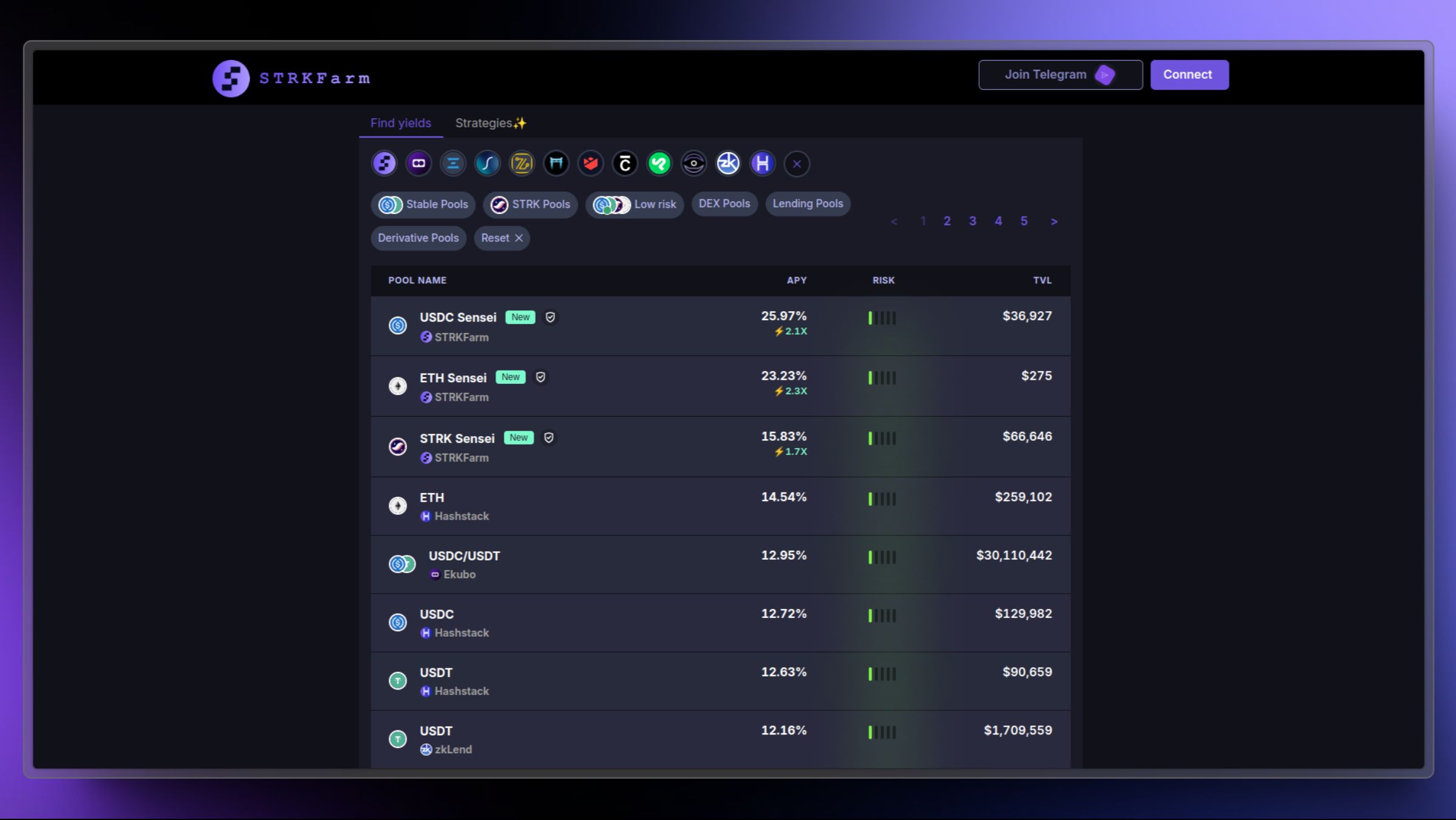This screenshot has width=1456, height=820.
Task: Go to page 3 in pagination
Action: click(x=972, y=221)
